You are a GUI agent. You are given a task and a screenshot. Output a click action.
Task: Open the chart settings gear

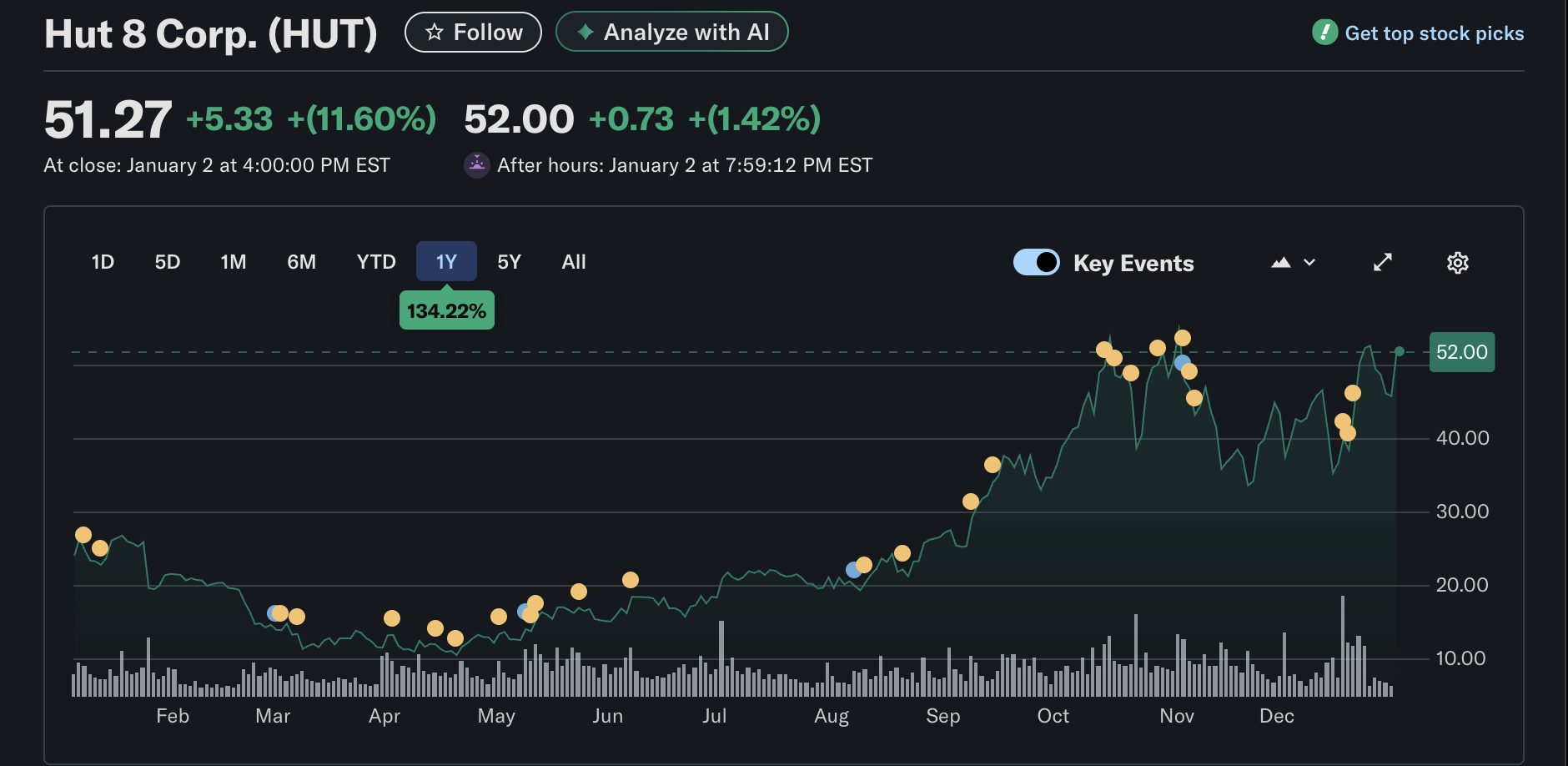(x=1457, y=262)
